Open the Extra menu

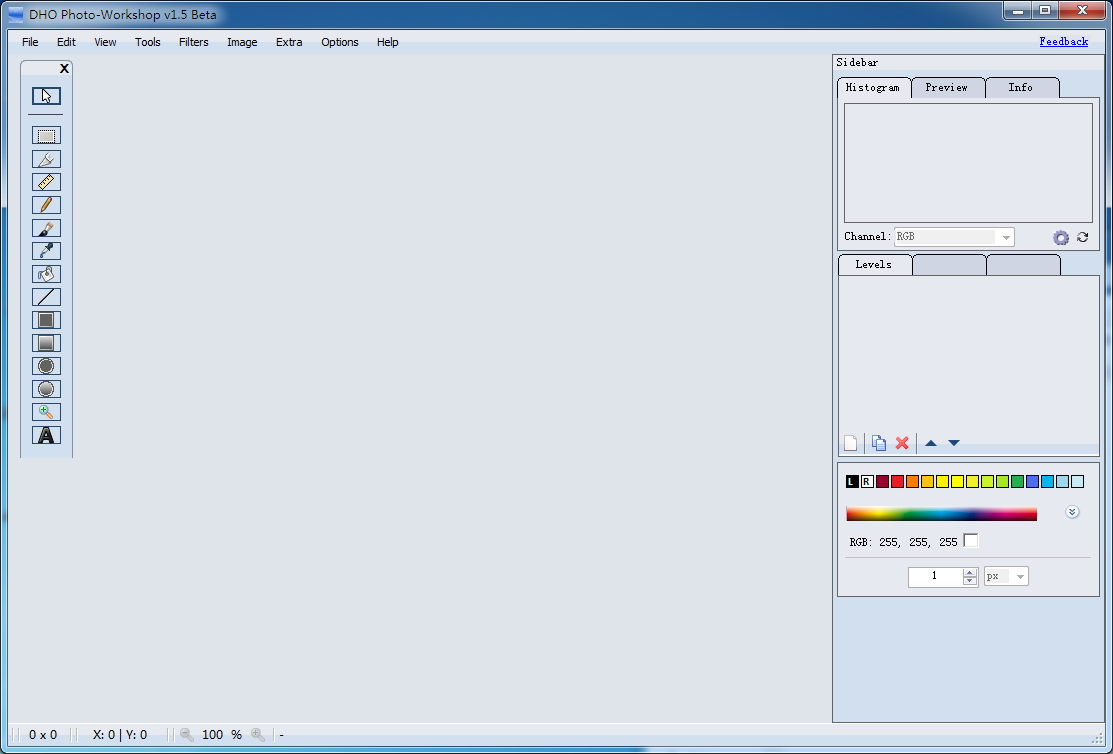(x=289, y=42)
